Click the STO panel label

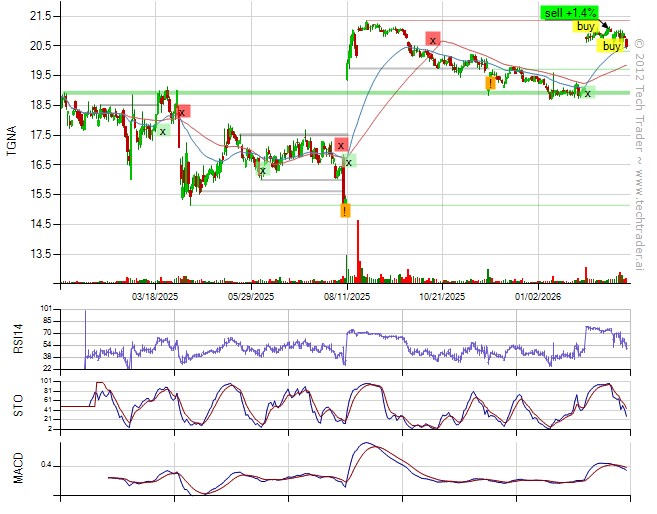point(18,406)
